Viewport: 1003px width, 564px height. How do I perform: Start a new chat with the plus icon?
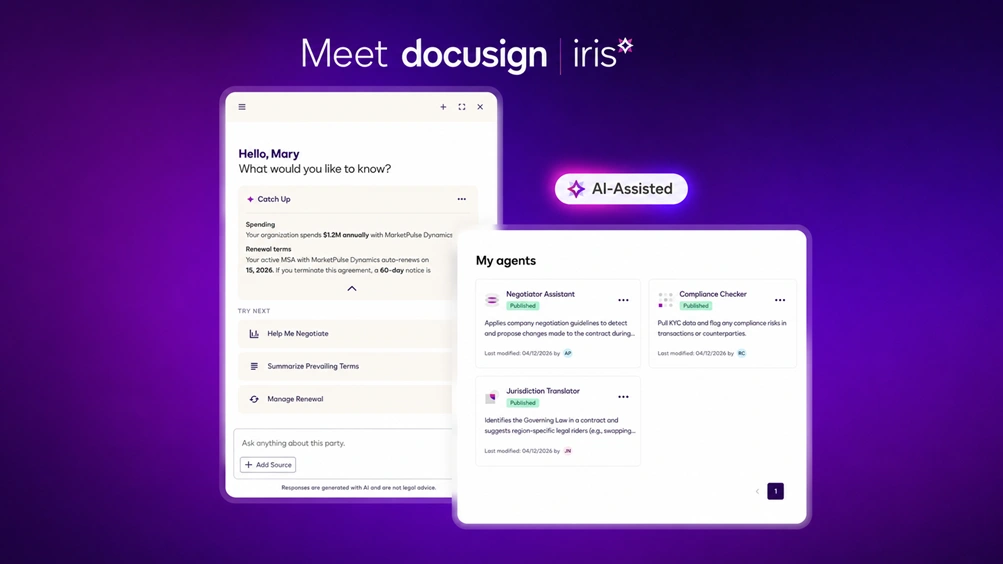pyautogui.click(x=443, y=107)
